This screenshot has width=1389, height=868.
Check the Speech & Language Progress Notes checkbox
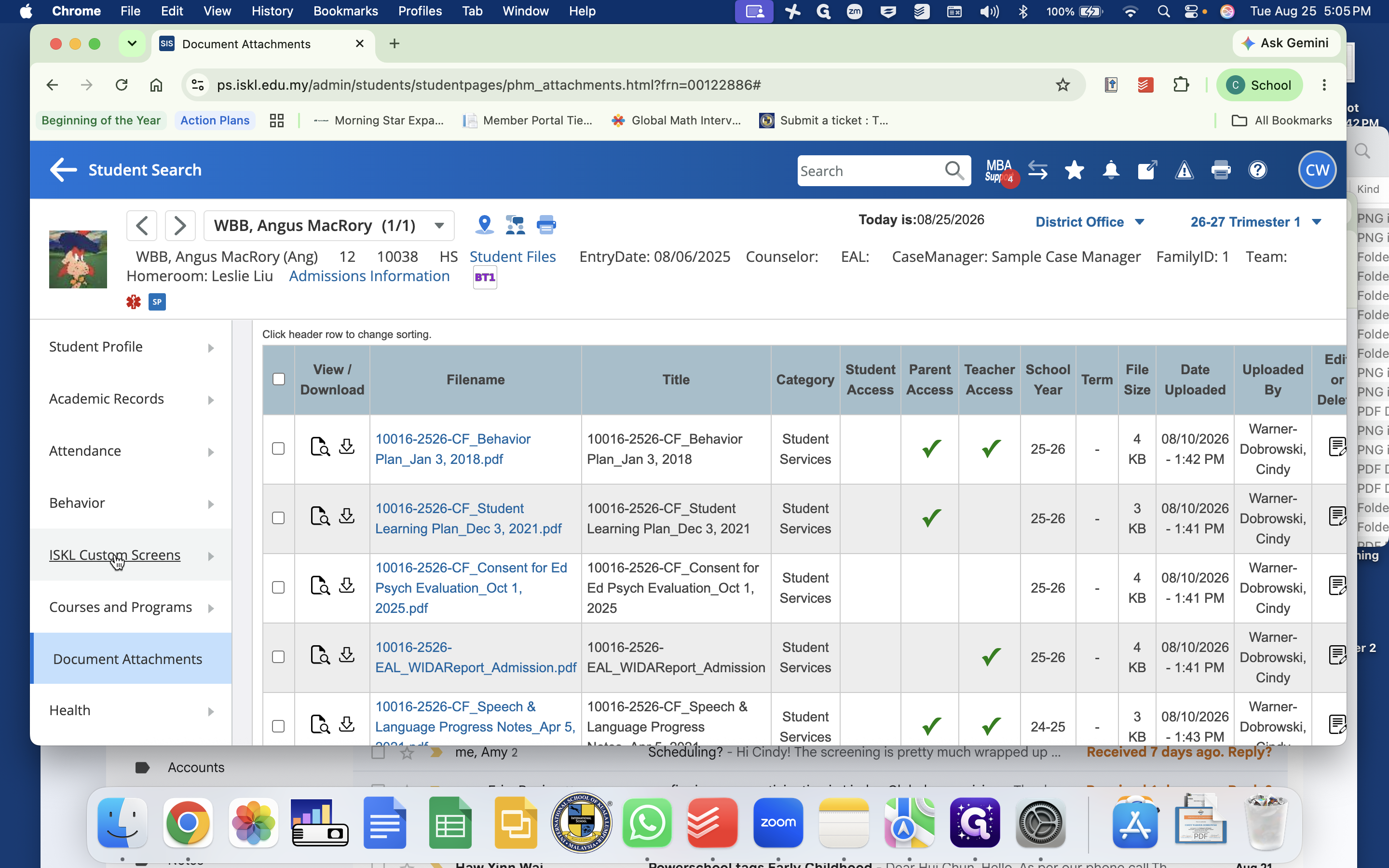(278, 726)
